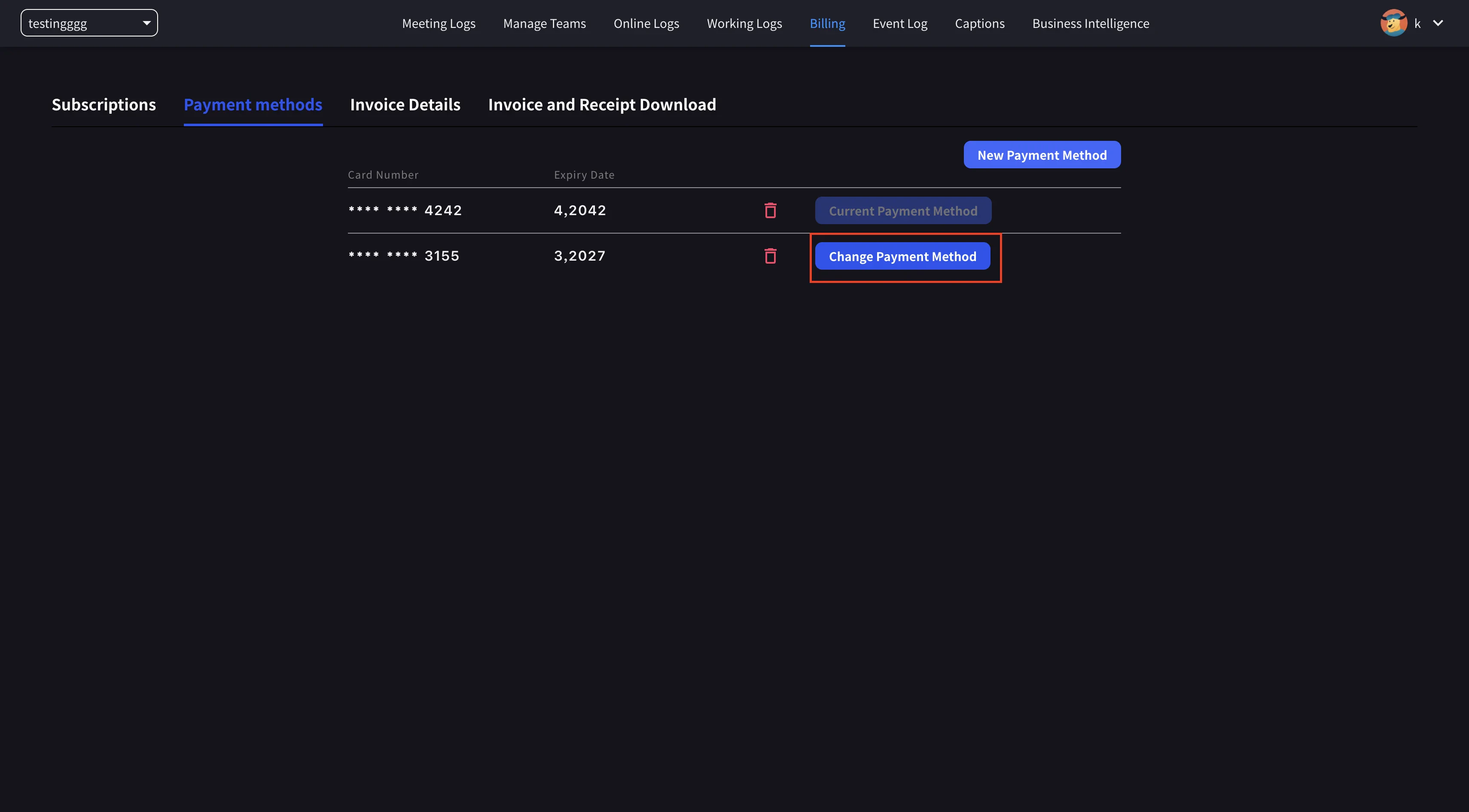Click the New Payment Method button
The image size is (1469, 812).
1042,155
